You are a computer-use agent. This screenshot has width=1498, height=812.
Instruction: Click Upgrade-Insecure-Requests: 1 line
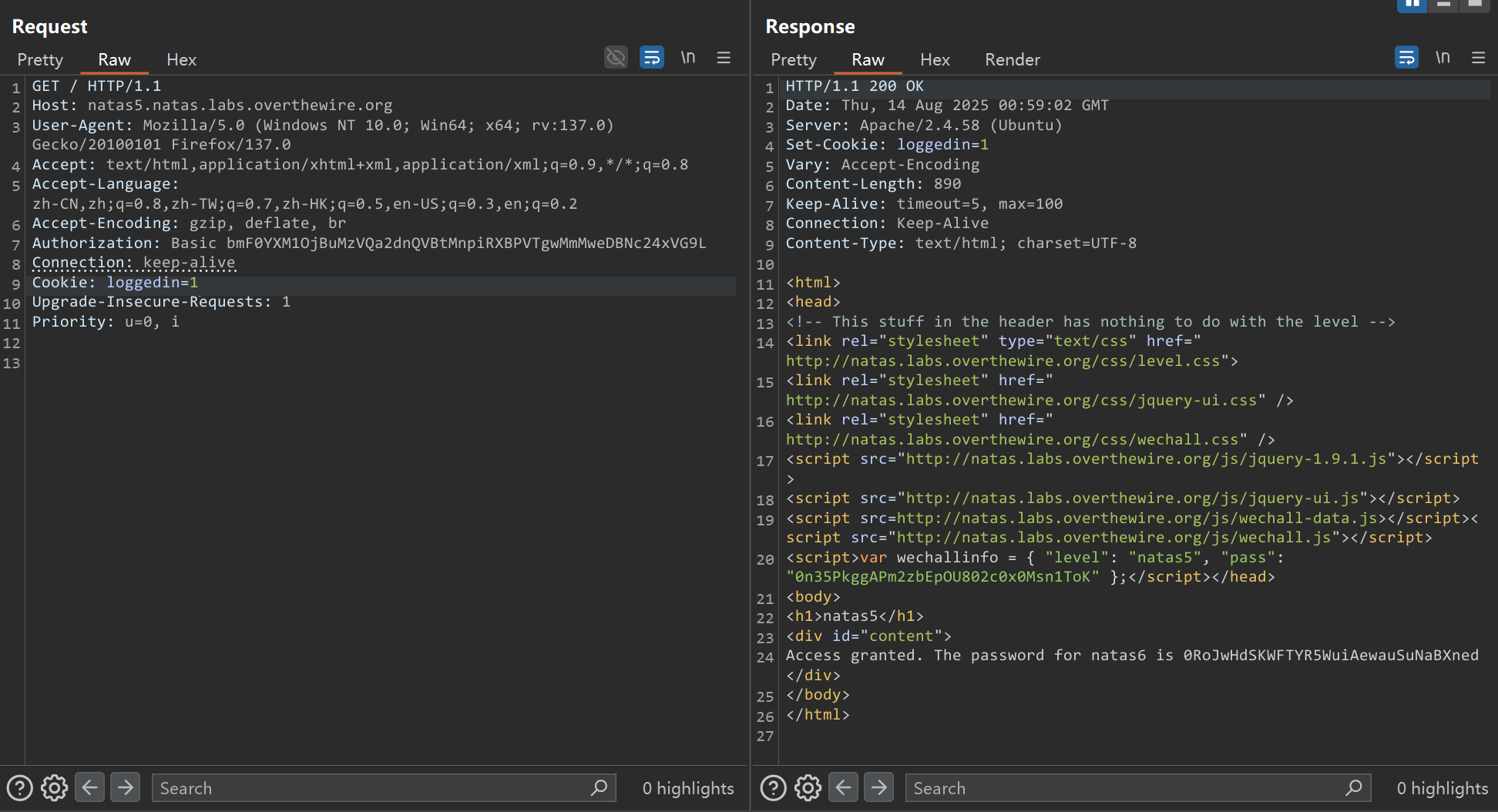pos(161,302)
